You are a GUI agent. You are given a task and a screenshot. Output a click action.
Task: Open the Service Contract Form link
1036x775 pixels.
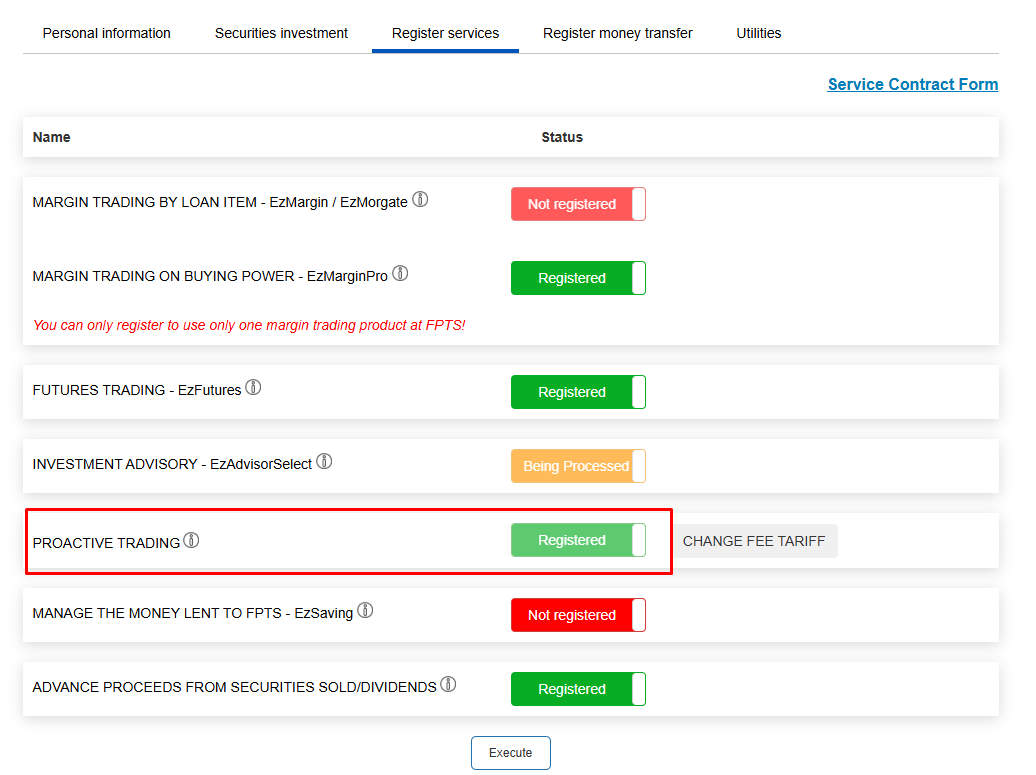(x=912, y=85)
